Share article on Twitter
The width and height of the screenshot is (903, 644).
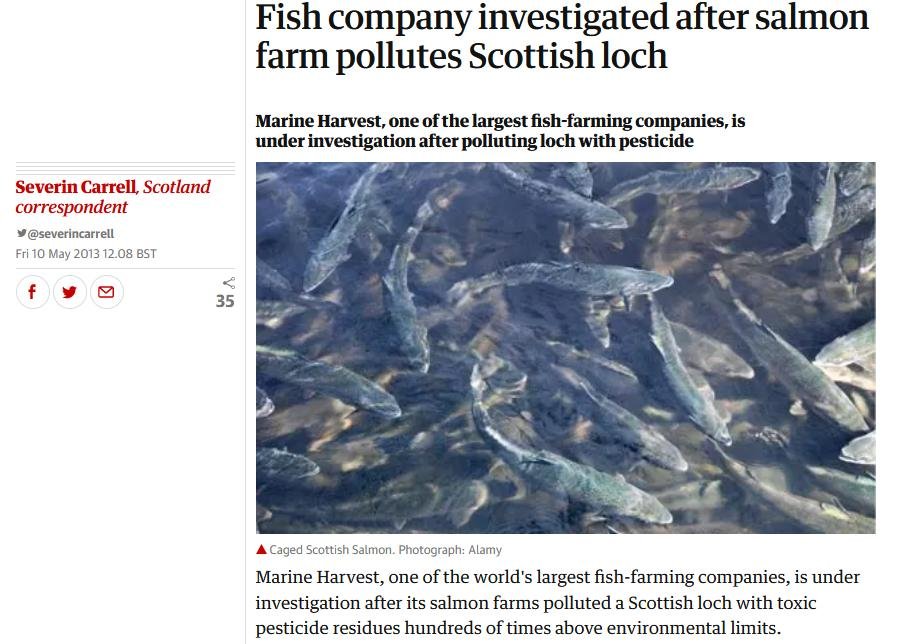pos(69,292)
